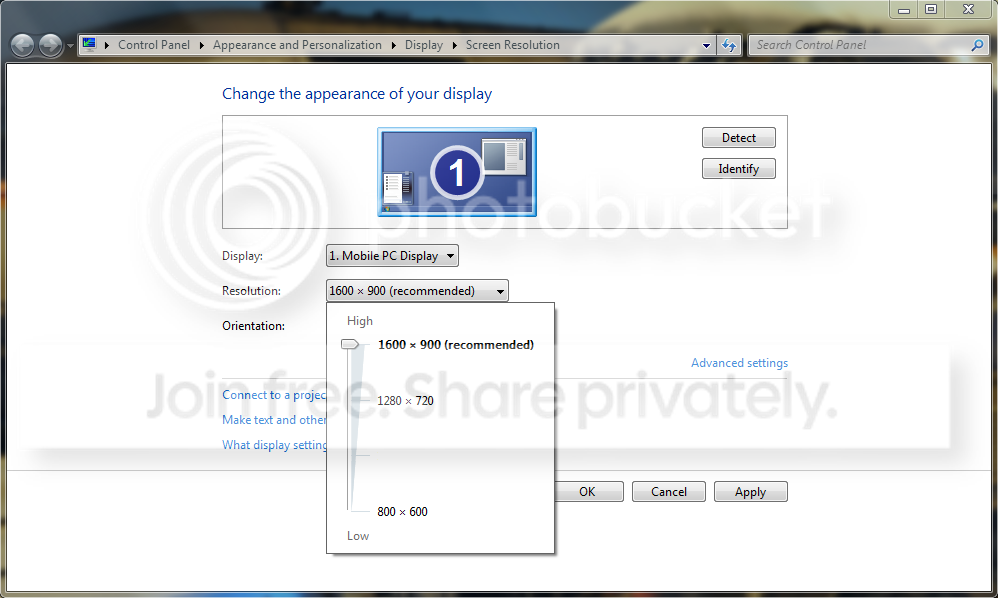The width and height of the screenshot is (998, 598).
Task: Click the Identify button
Action: click(x=738, y=169)
